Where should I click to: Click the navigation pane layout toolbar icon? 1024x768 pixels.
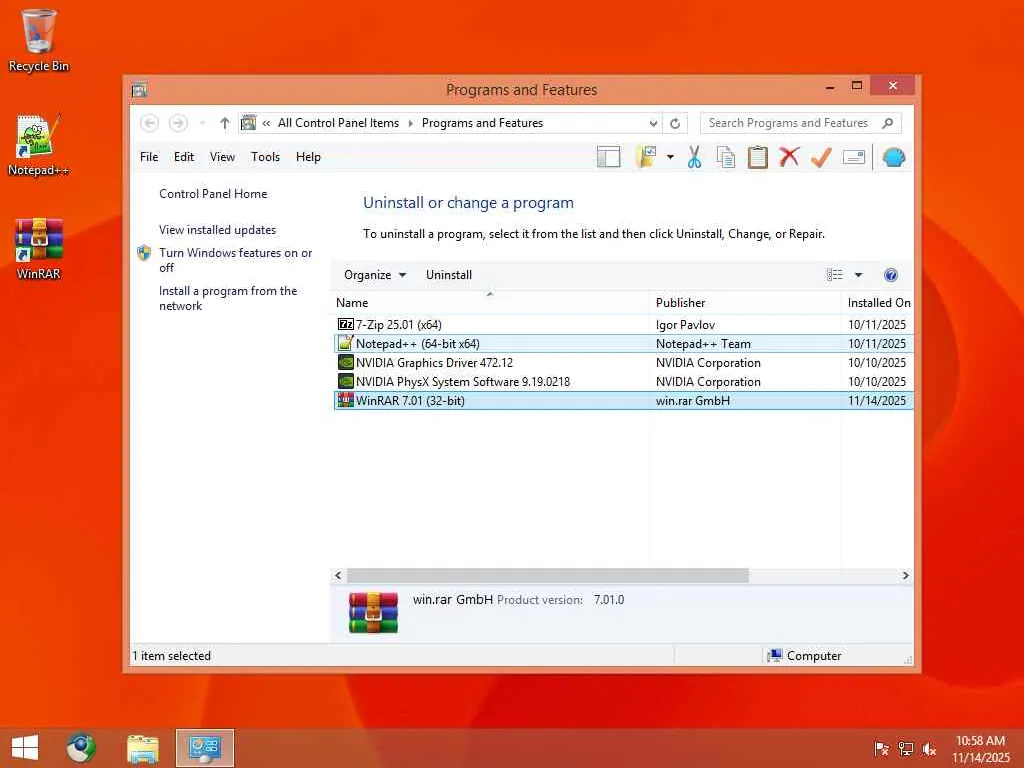(608, 157)
